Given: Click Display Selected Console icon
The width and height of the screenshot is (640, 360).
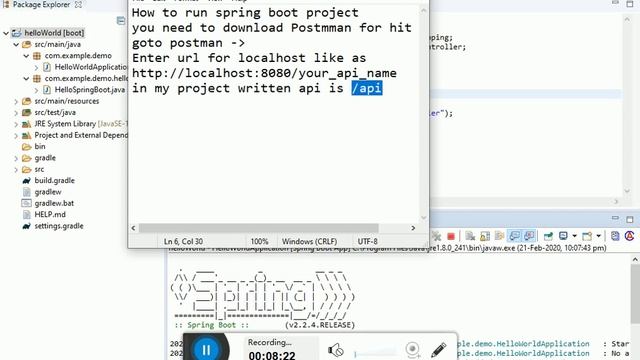Looking at the screenshot, I should point(563,236).
